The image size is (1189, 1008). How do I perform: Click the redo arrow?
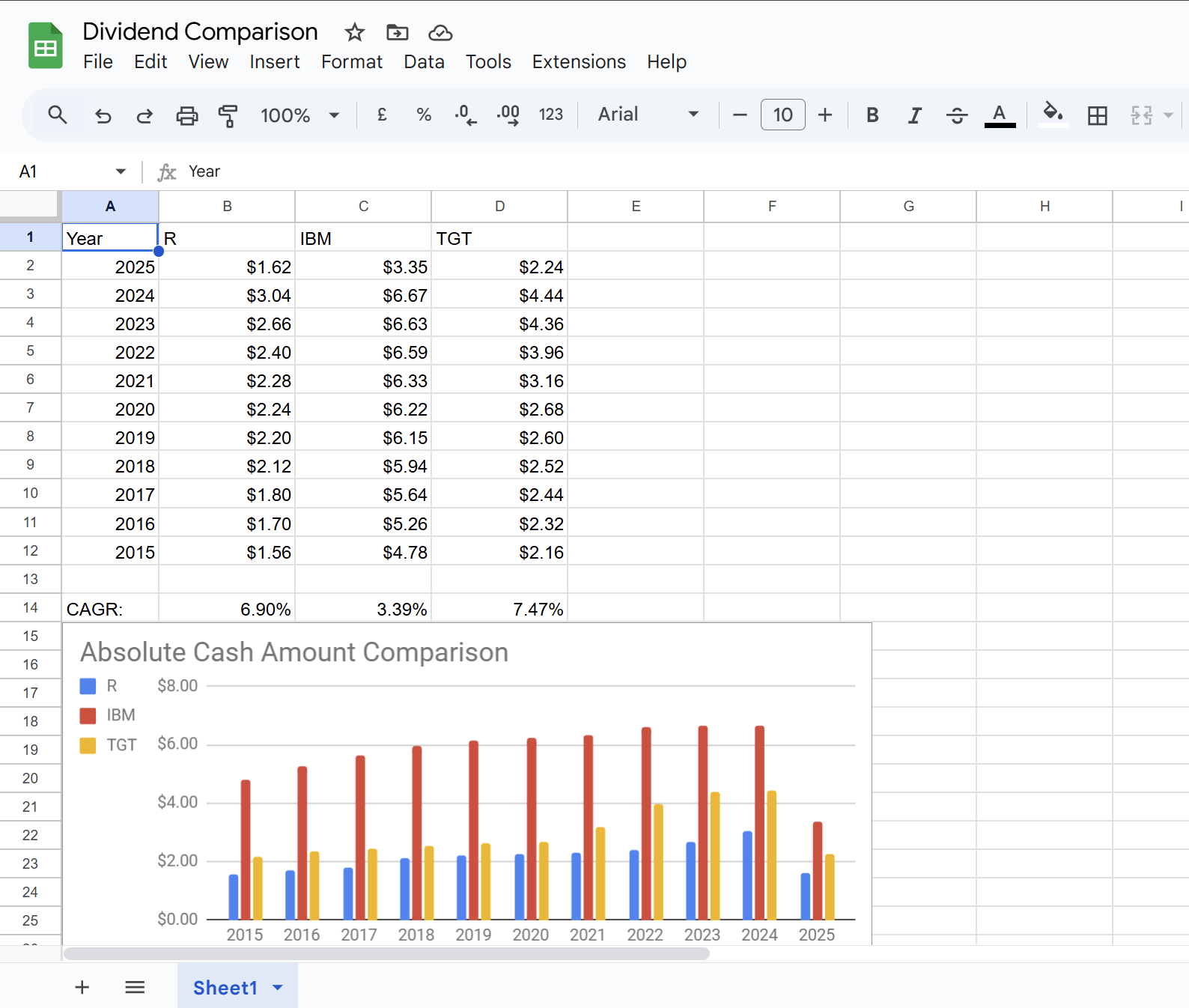click(x=145, y=115)
